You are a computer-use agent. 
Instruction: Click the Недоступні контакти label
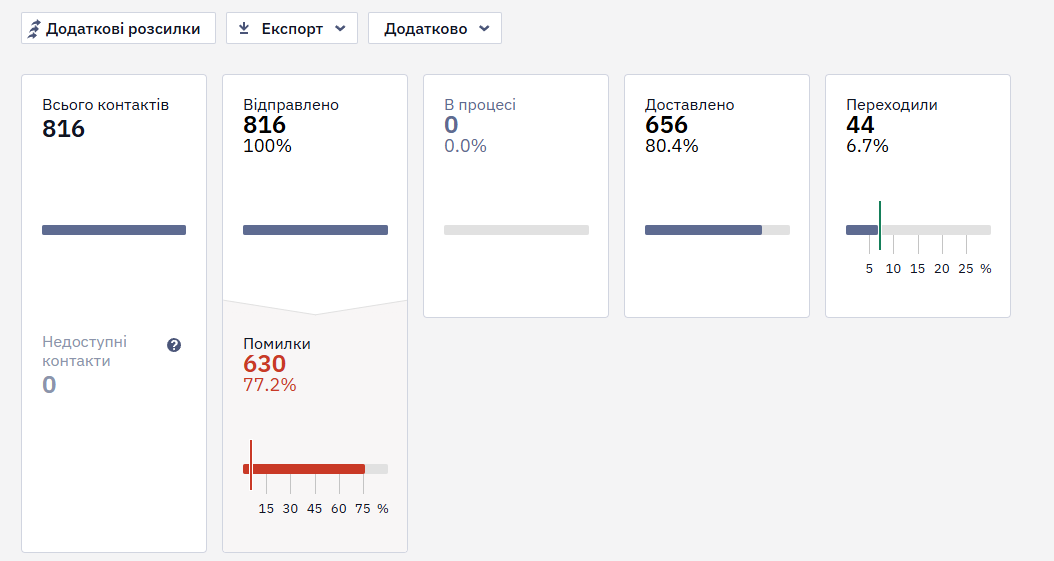point(85,351)
